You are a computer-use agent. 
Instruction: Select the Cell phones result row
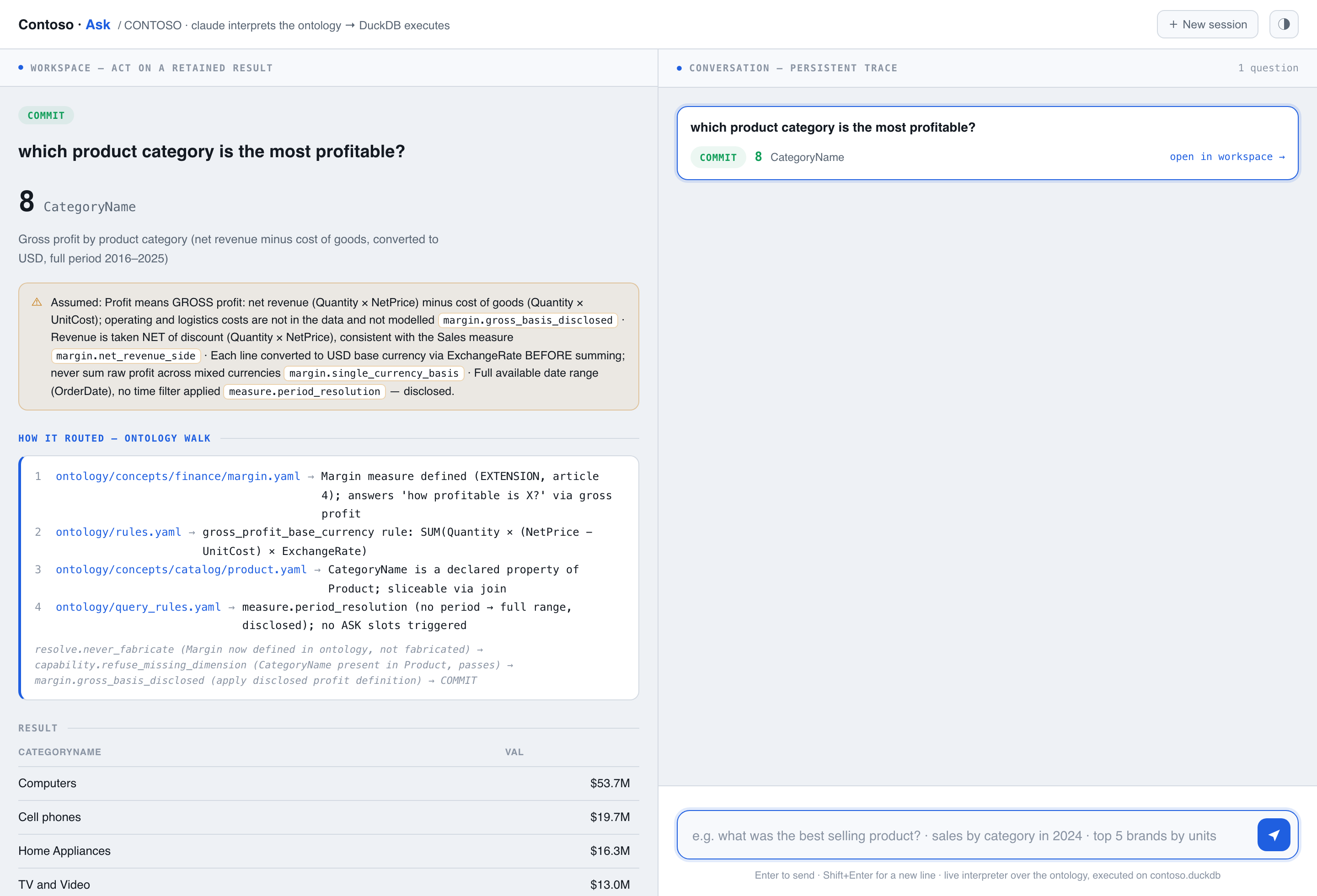click(329, 817)
